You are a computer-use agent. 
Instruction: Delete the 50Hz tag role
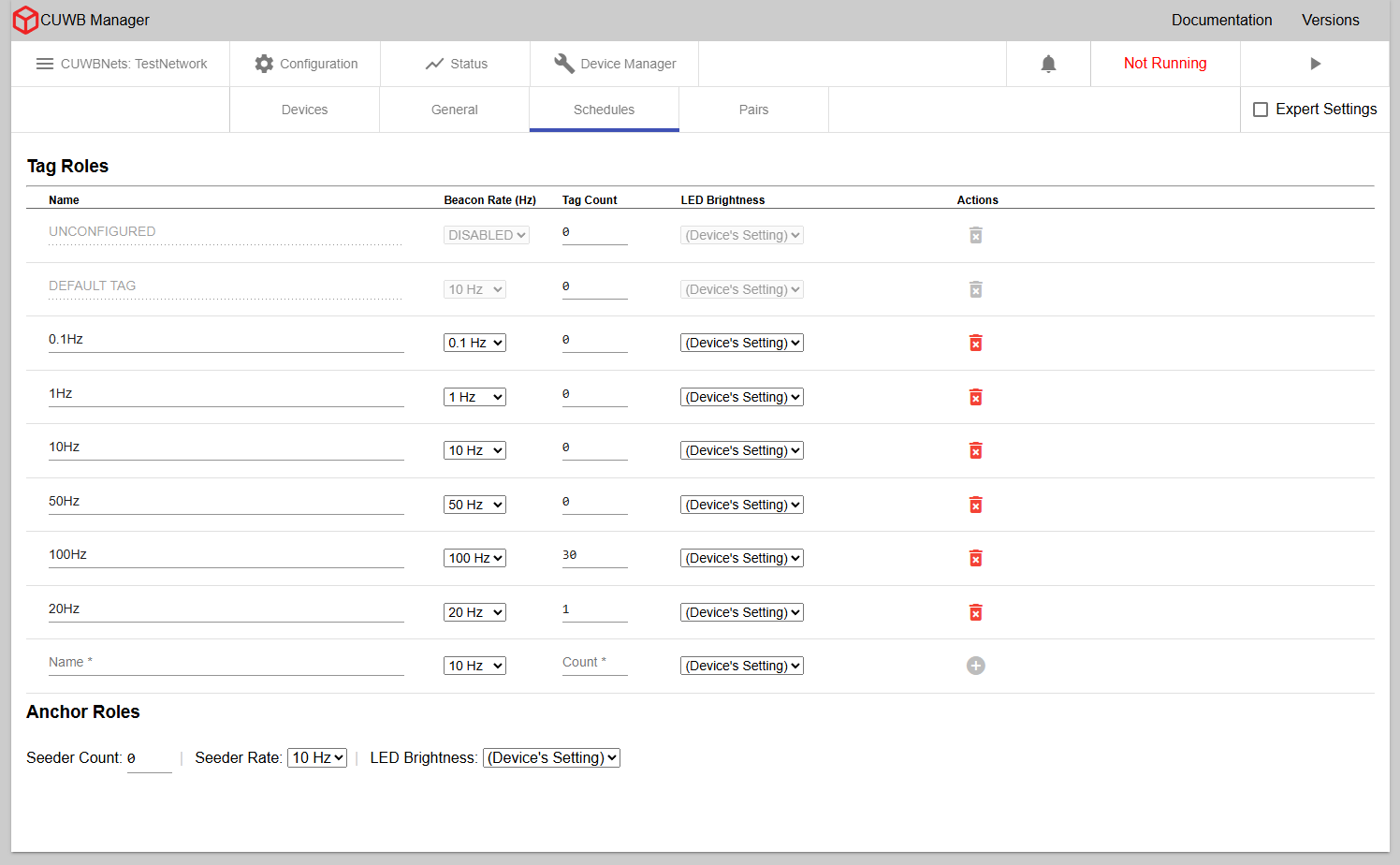click(x=975, y=505)
